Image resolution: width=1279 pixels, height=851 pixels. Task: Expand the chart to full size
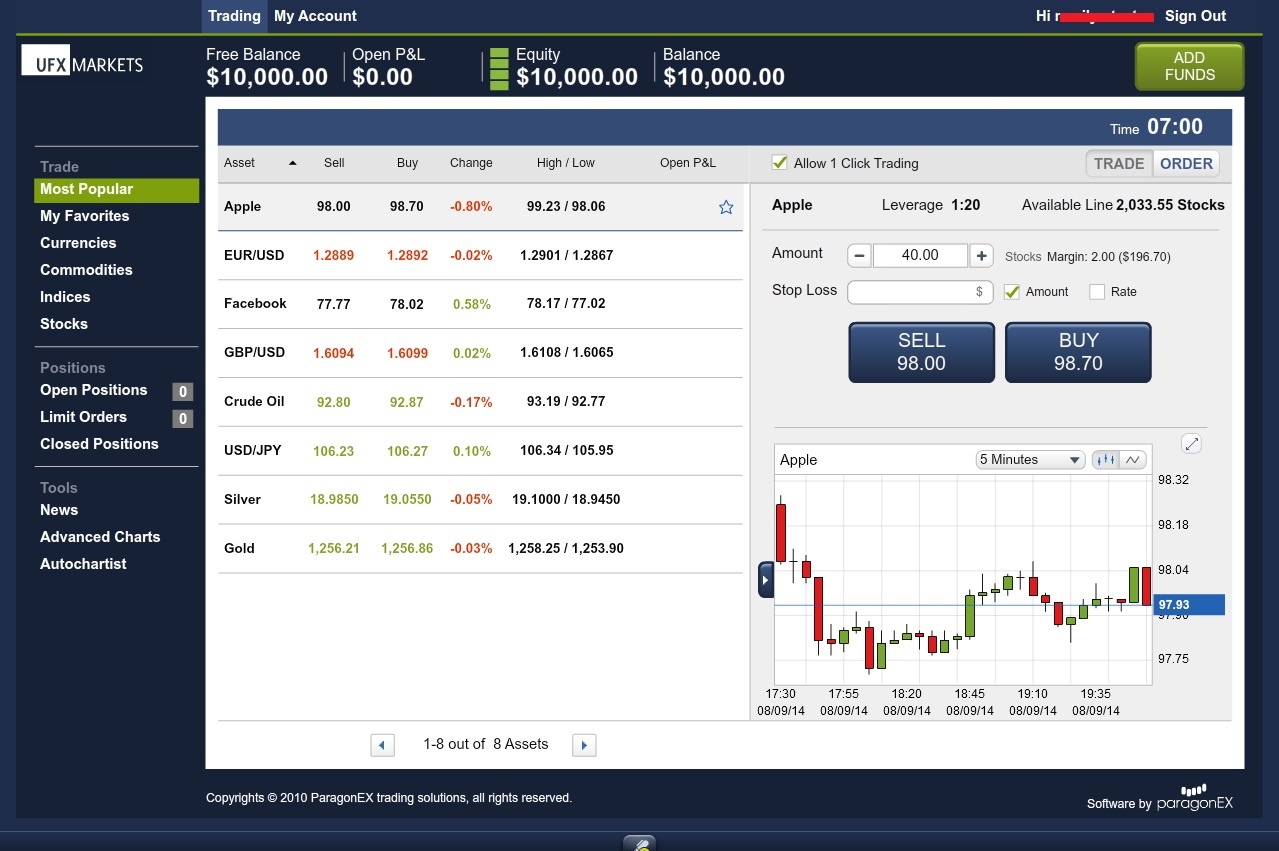(1191, 443)
